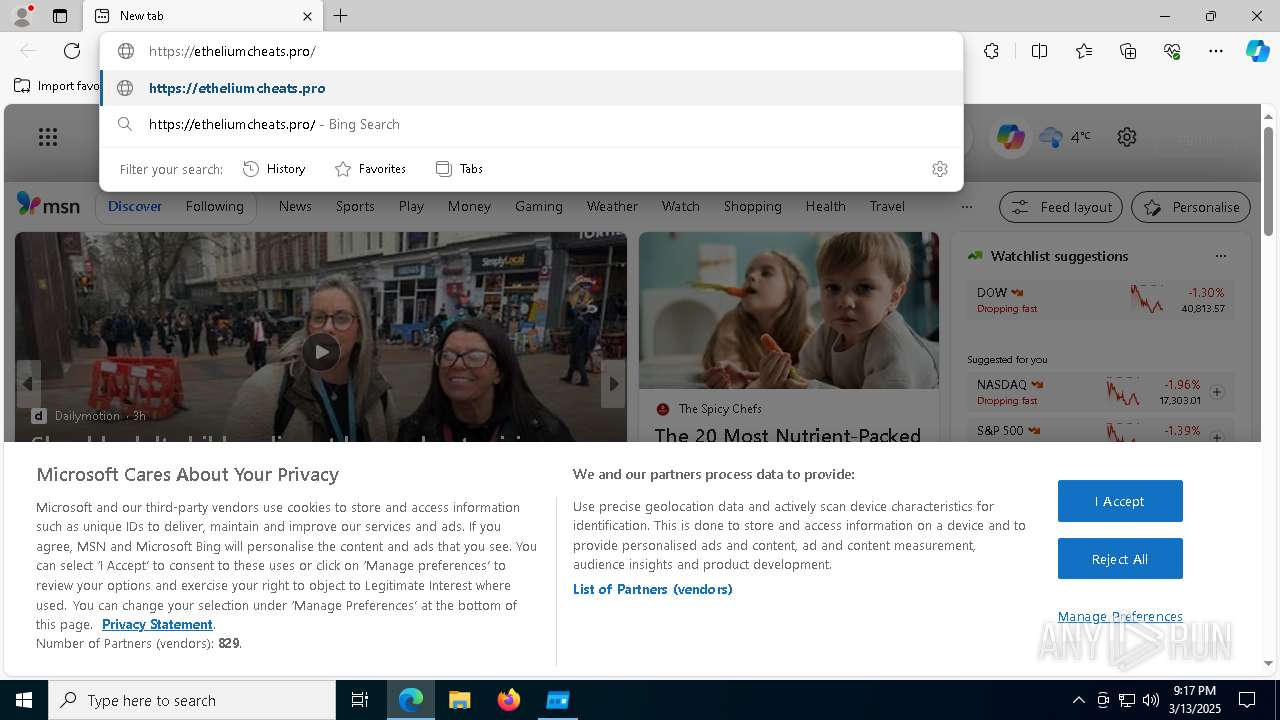
Task: Open File Explorer from taskbar
Action: (x=459, y=700)
